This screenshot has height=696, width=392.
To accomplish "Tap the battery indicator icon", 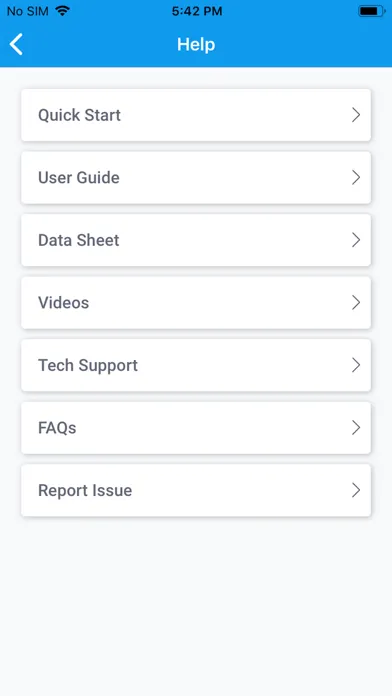I will coord(372,12).
